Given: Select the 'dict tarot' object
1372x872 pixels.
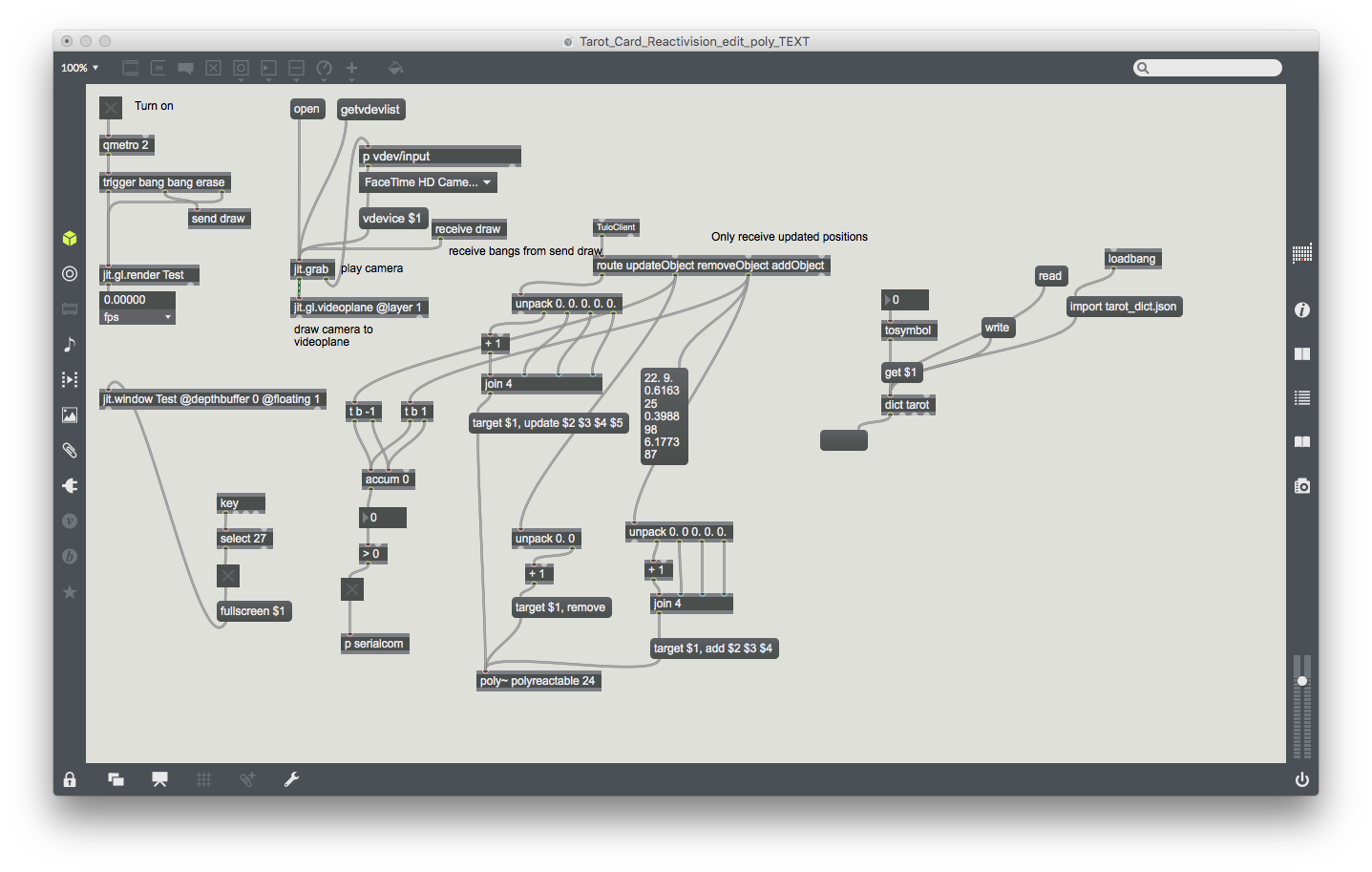Looking at the screenshot, I should pyautogui.click(x=908, y=405).
